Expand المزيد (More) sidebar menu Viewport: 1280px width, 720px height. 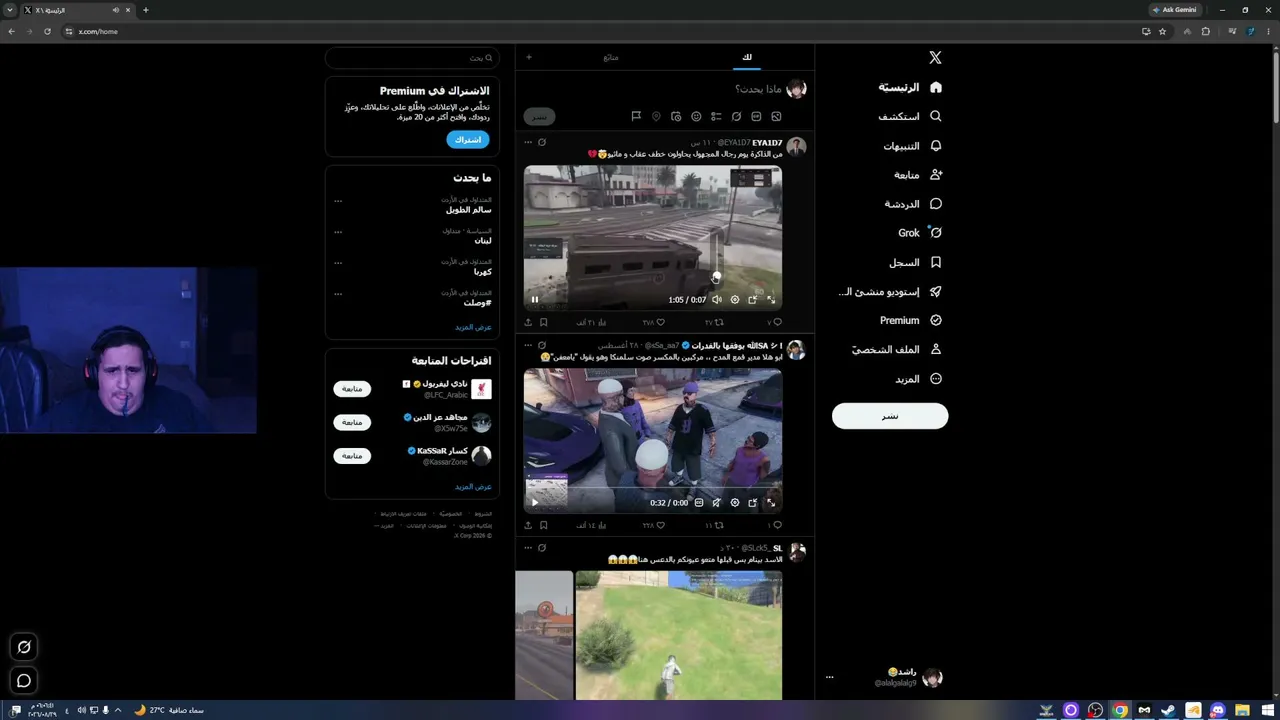tap(919, 379)
